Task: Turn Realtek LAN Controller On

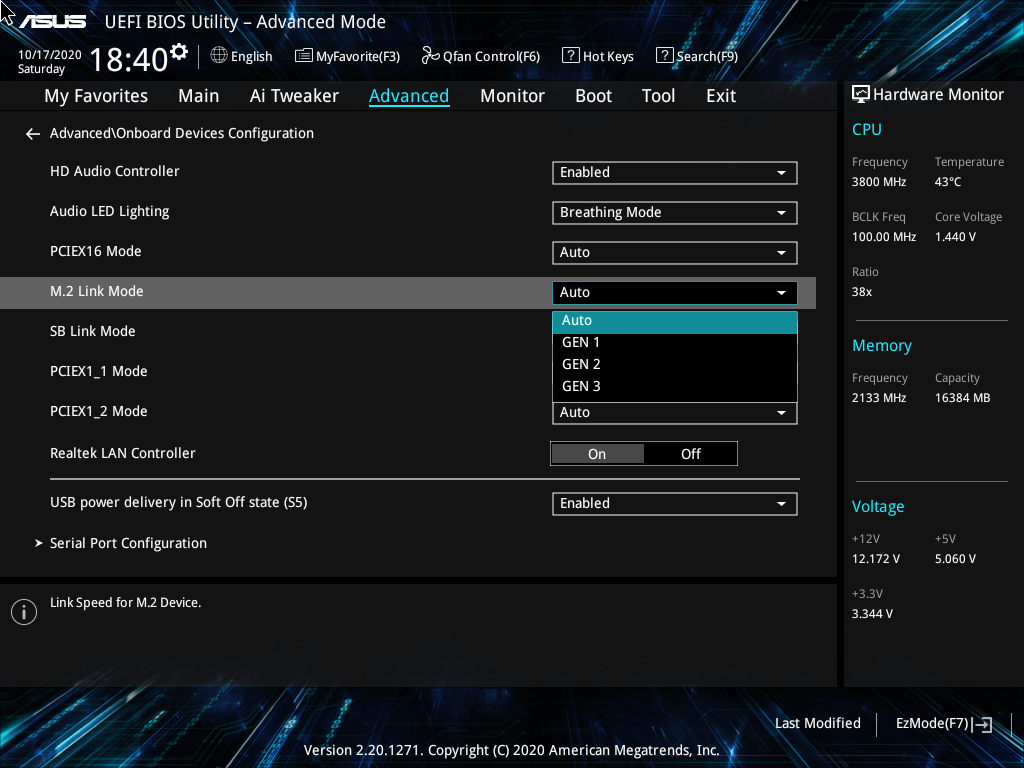Action: (x=597, y=454)
